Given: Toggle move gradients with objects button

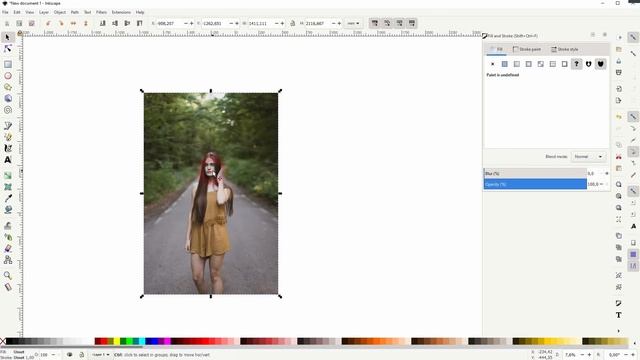Looking at the screenshot, I should [399, 23].
